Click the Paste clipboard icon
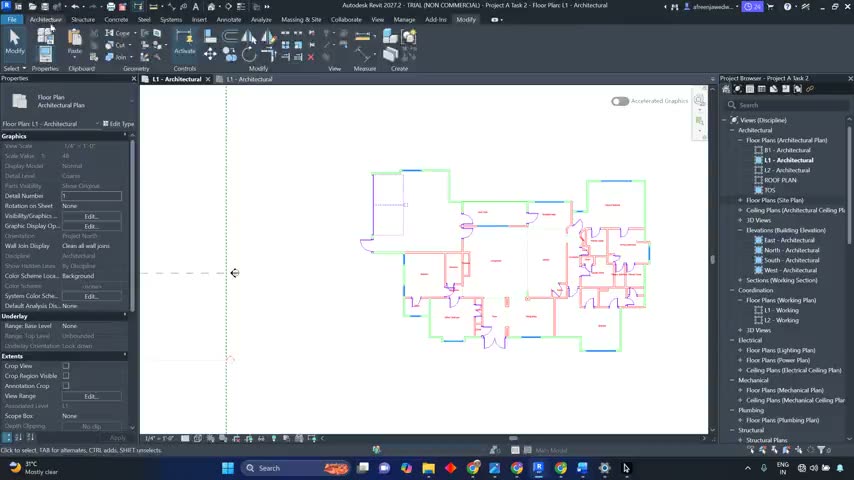 [x=75, y=41]
